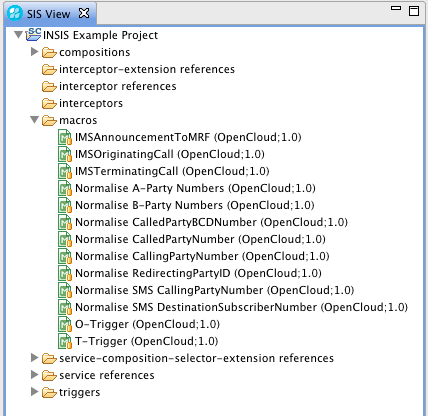The width and height of the screenshot is (428, 416).
Task: Click the interceptor-extension references folder icon
Action: tap(49, 70)
